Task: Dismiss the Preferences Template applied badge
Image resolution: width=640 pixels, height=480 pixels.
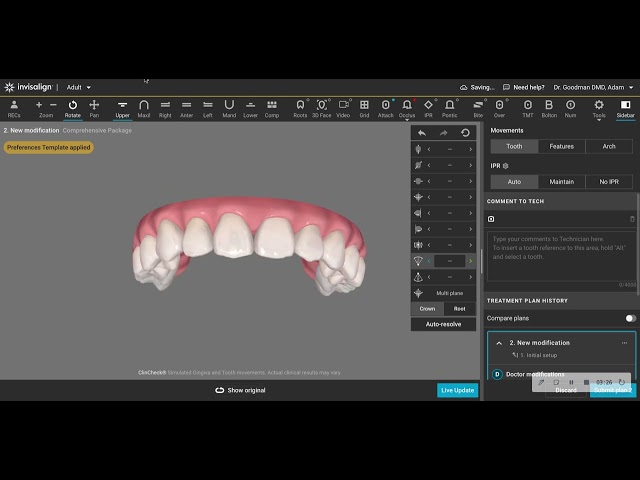Action: point(49,147)
